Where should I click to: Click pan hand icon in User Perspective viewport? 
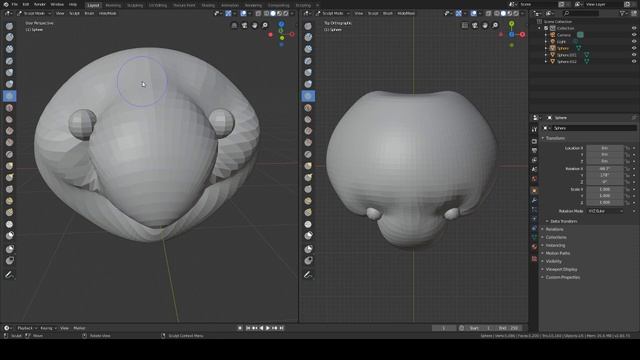point(255,25)
